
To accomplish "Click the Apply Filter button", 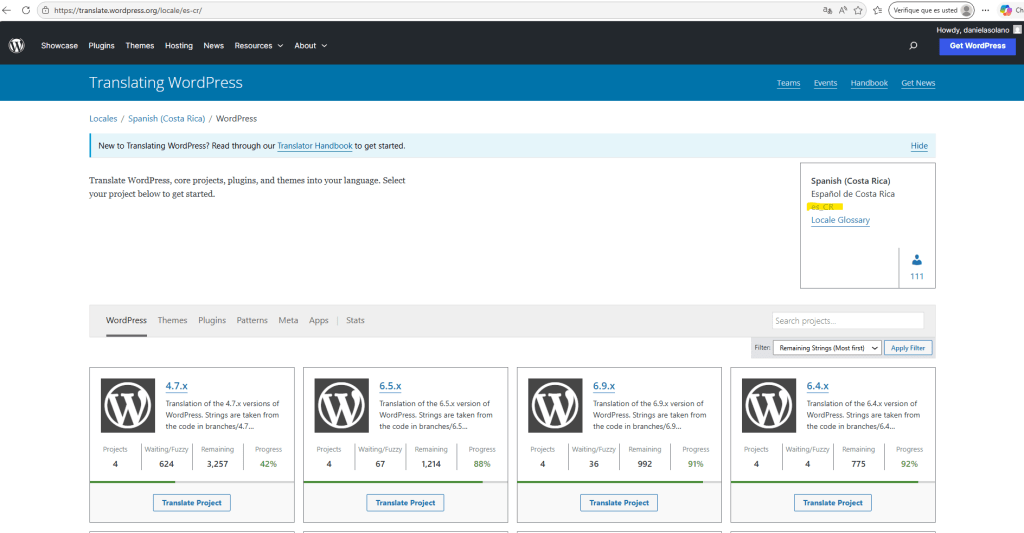I will pos(908,347).
